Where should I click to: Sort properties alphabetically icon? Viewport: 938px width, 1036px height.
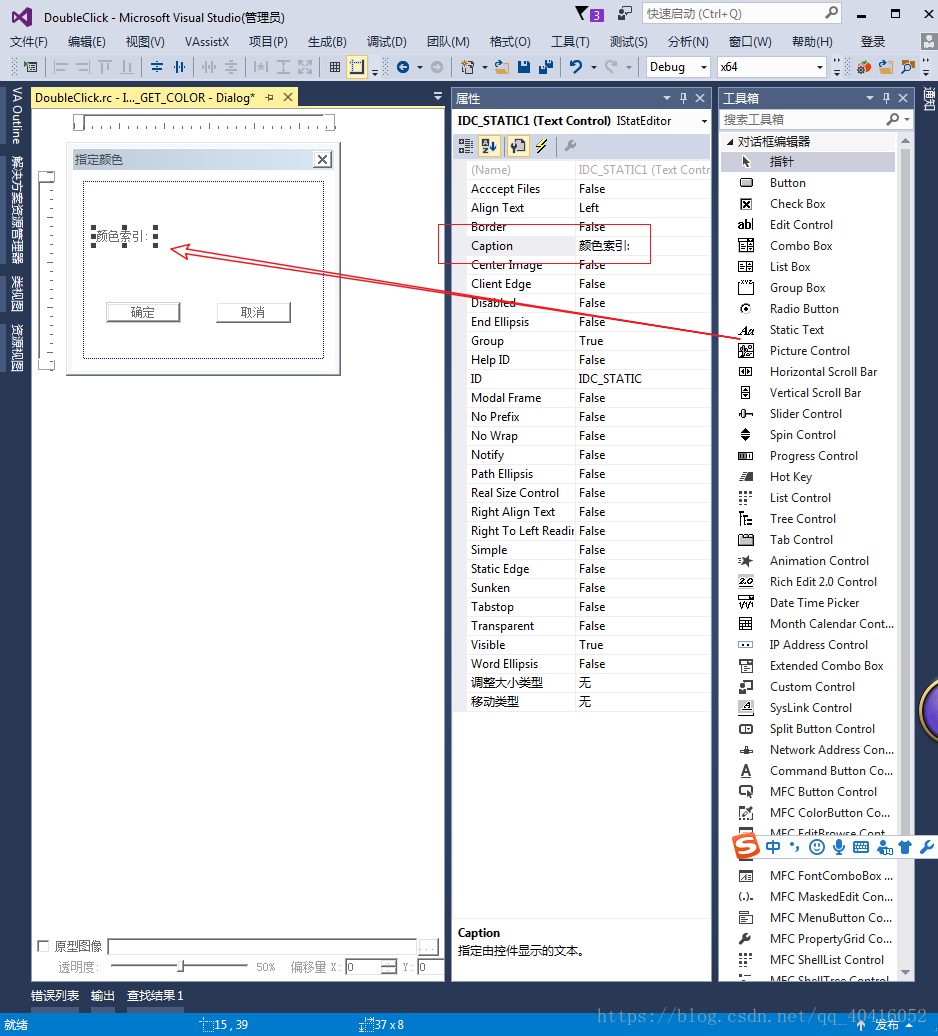click(489, 146)
